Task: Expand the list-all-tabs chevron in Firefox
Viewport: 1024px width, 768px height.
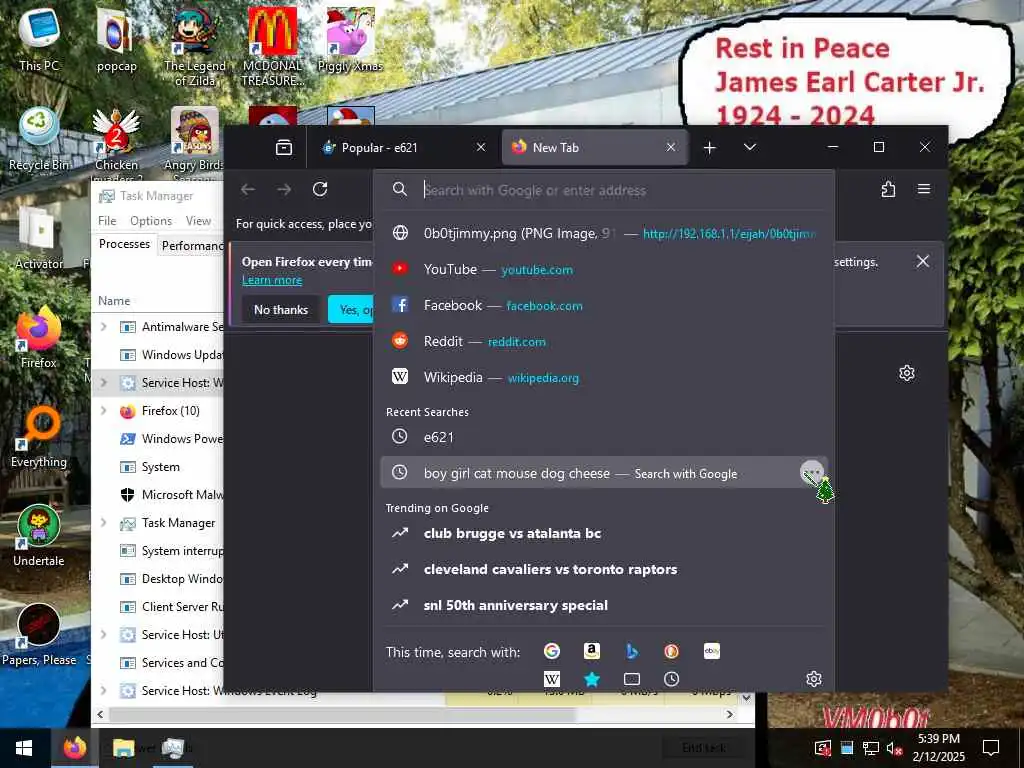Action: click(x=750, y=148)
